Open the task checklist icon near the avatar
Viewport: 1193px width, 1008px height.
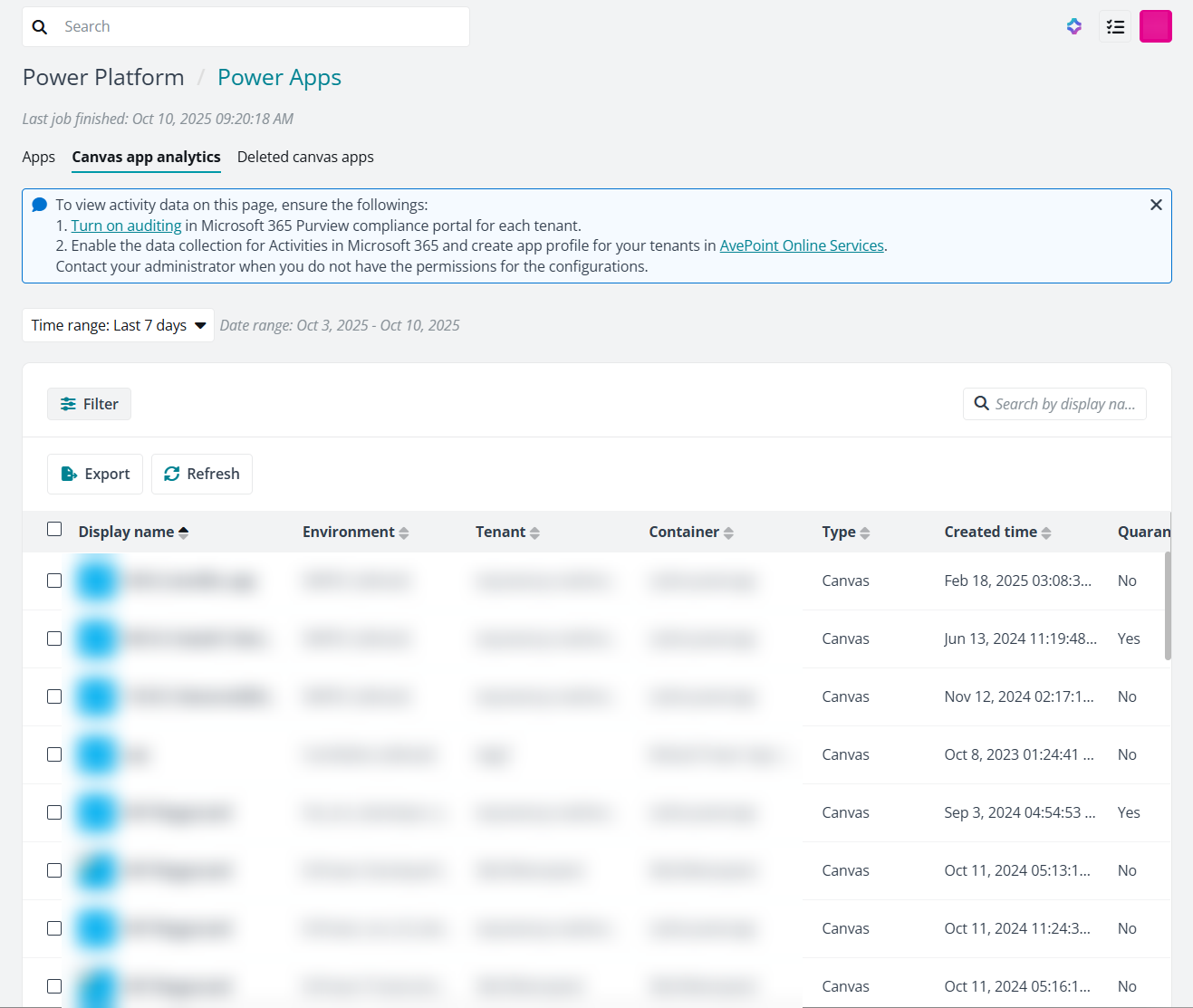point(1115,26)
